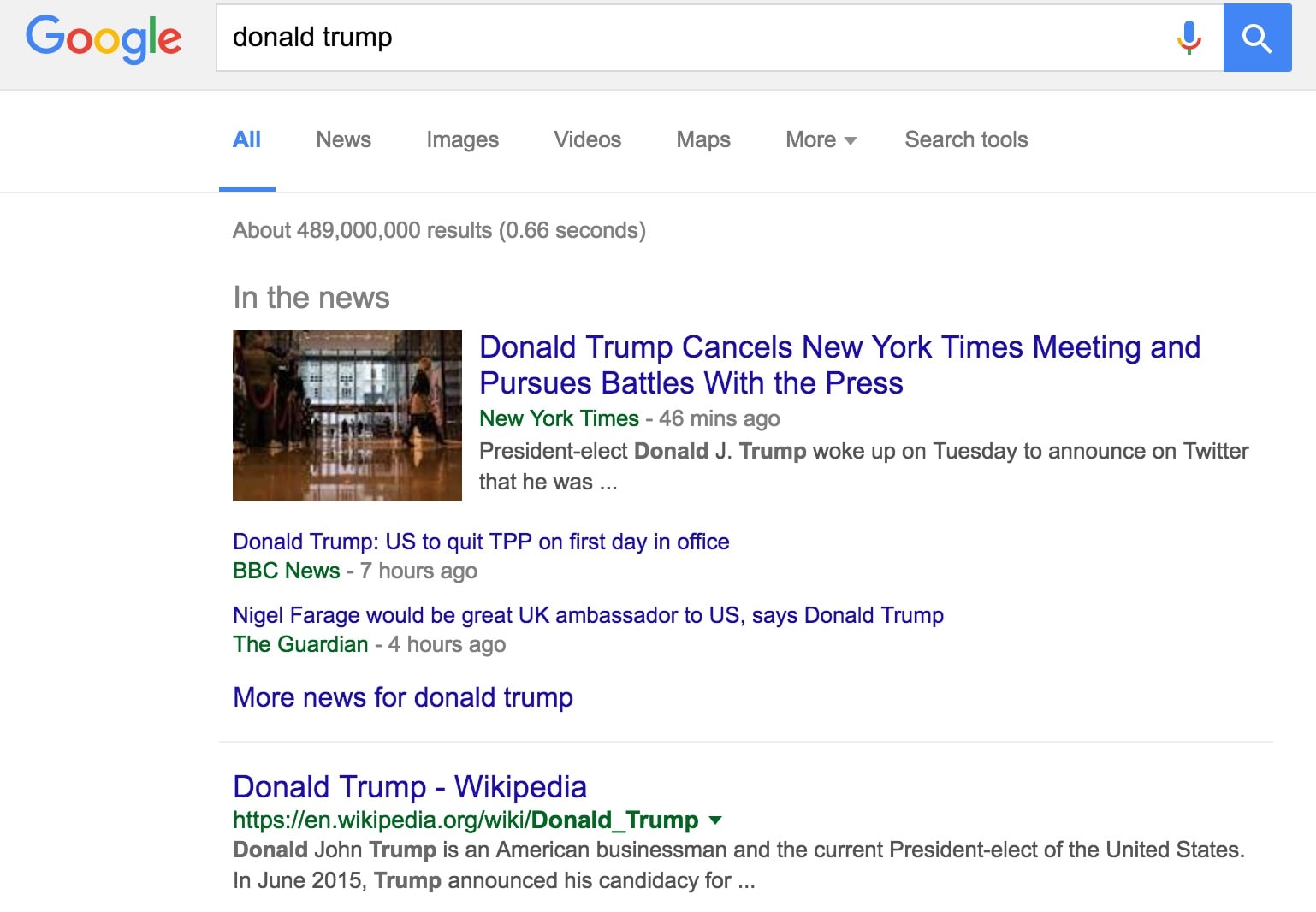The width and height of the screenshot is (1316, 912).
Task: Click The Guardian source label
Action: [300, 644]
